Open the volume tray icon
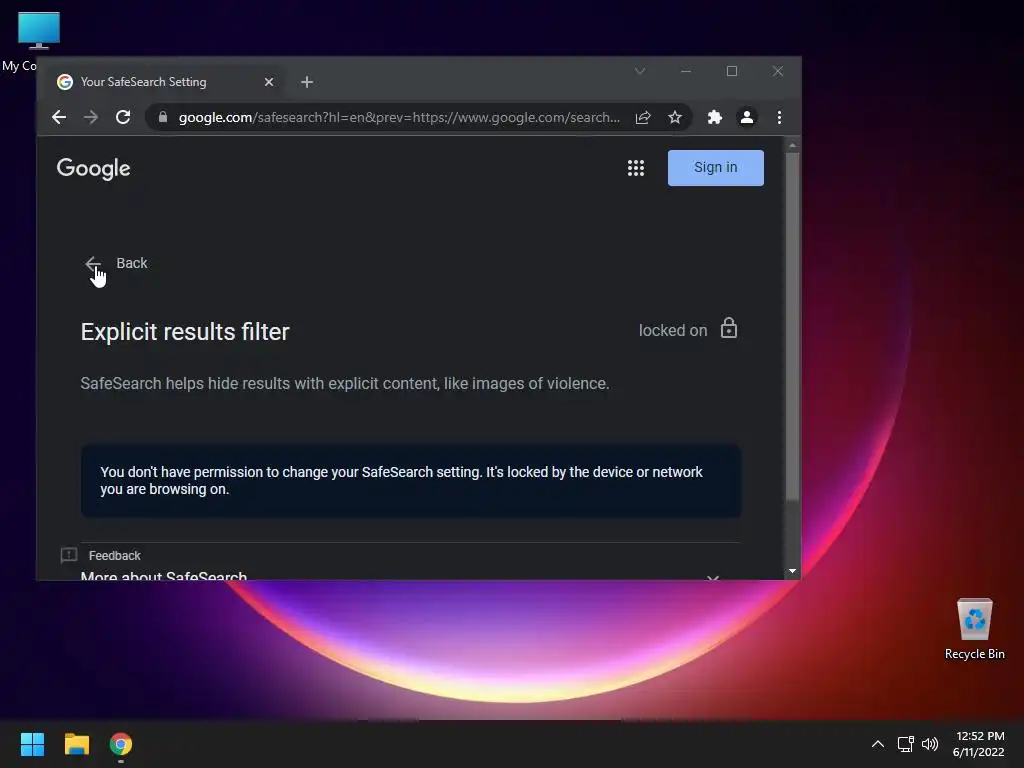The height and width of the screenshot is (768, 1024). pos(929,744)
